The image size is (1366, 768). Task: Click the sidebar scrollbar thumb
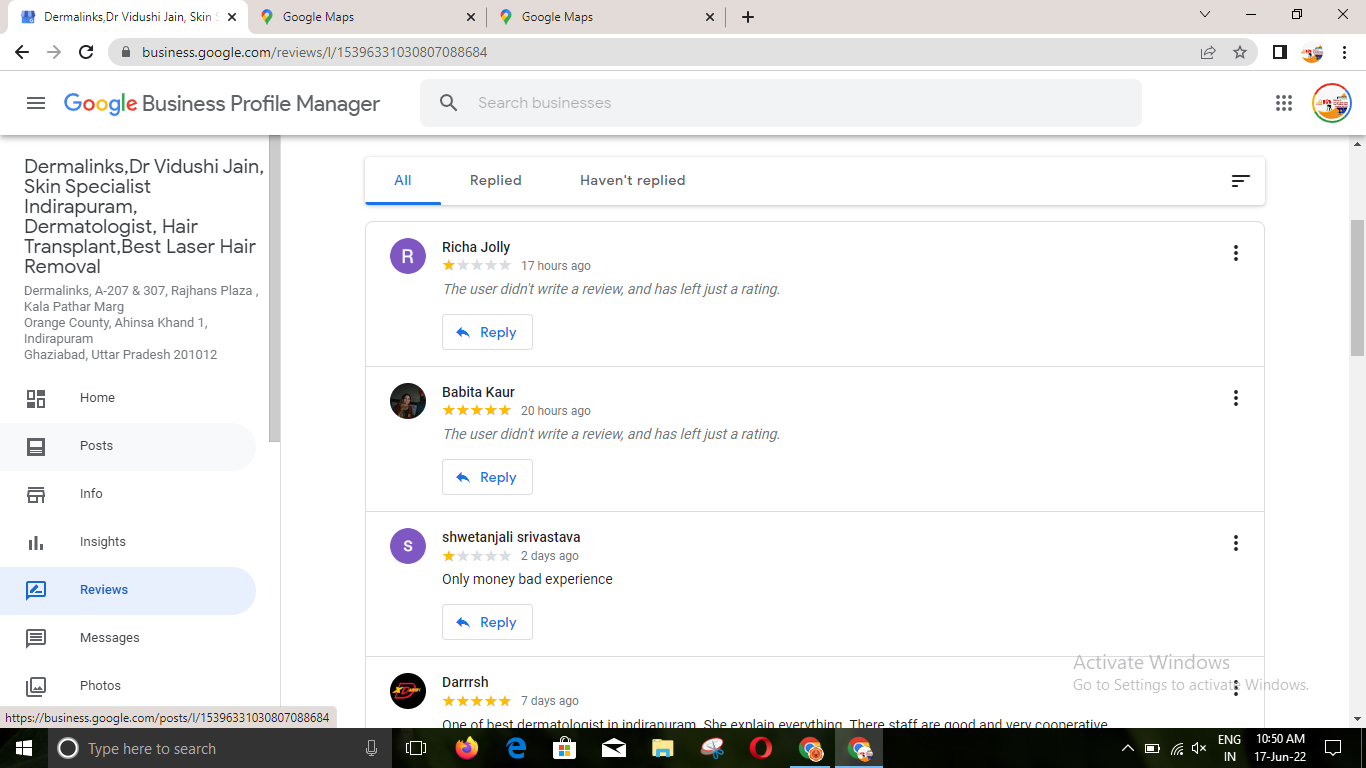tap(275, 290)
